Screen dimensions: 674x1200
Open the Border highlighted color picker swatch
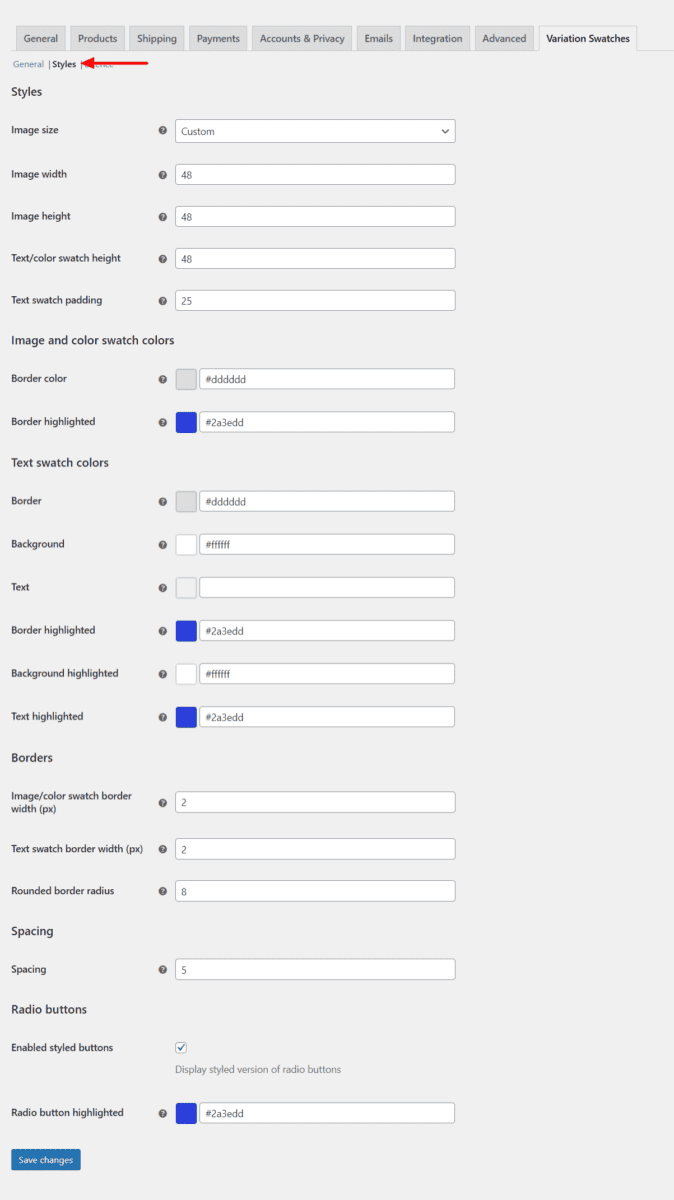click(x=186, y=422)
